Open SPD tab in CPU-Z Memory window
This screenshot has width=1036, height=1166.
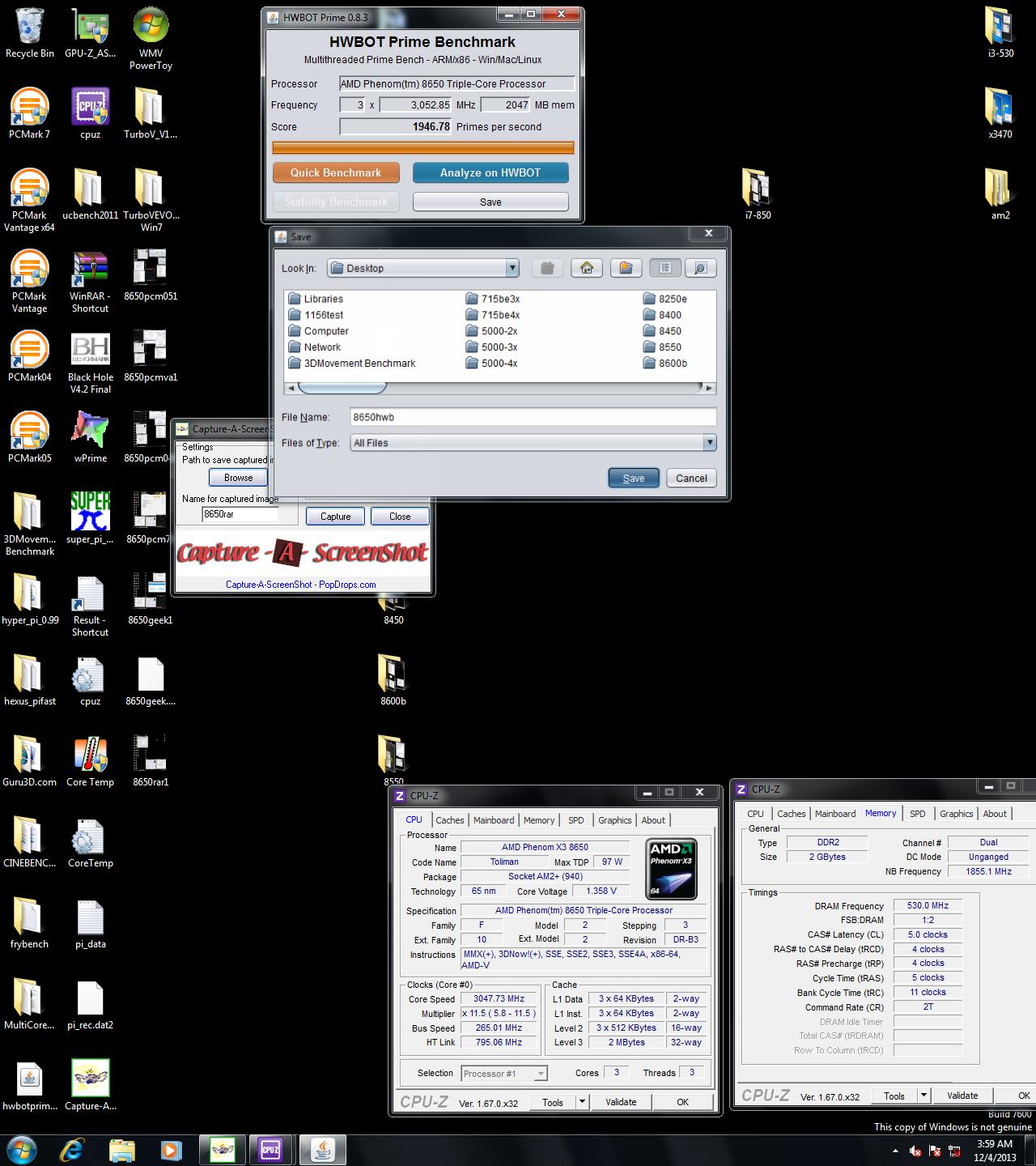[x=917, y=814]
